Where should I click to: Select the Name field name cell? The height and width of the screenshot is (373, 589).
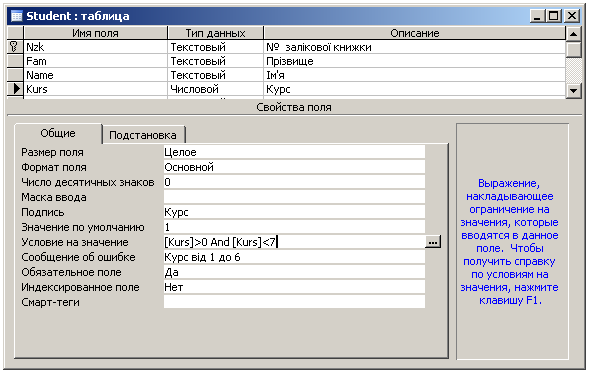point(95,75)
